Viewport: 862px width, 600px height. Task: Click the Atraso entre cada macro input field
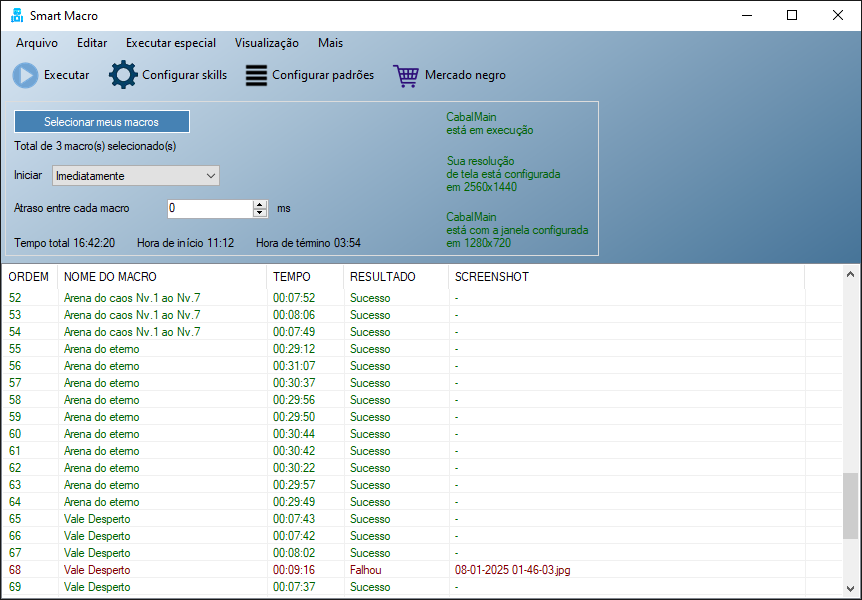click(x=209, y=208)
